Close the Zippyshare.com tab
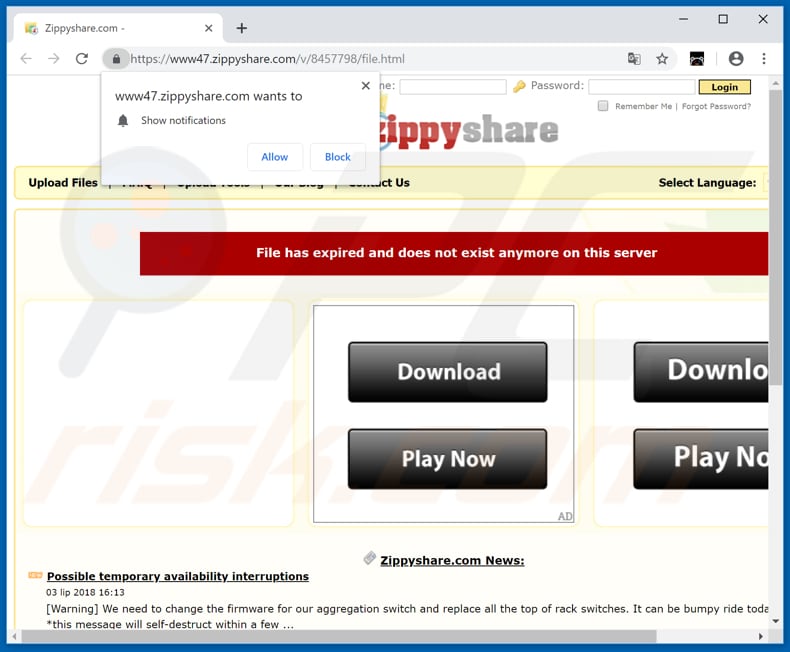 click(x=209, y=28)
